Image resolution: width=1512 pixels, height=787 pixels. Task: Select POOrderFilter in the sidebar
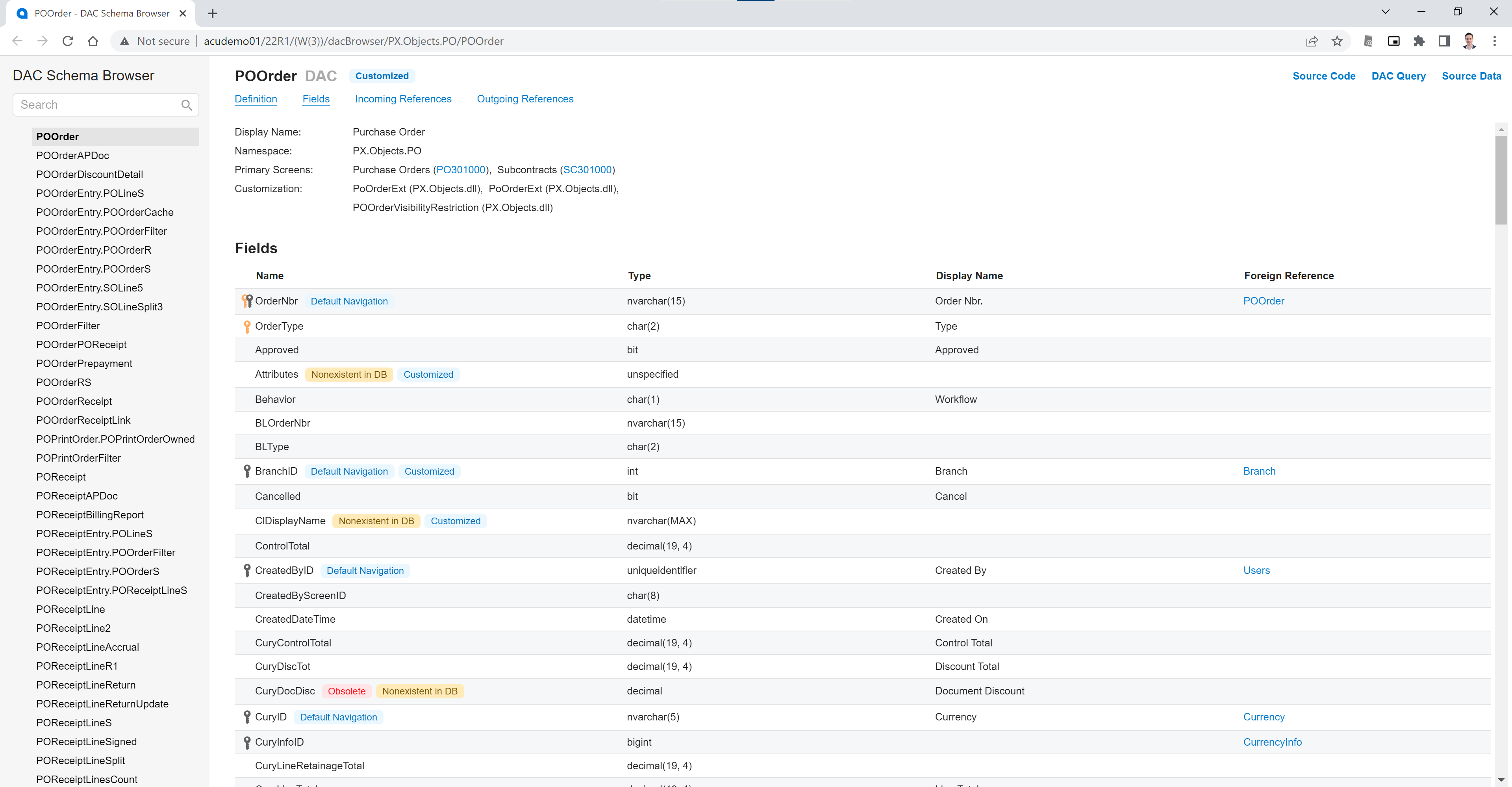pyautogui.click(x=68, y=326)
